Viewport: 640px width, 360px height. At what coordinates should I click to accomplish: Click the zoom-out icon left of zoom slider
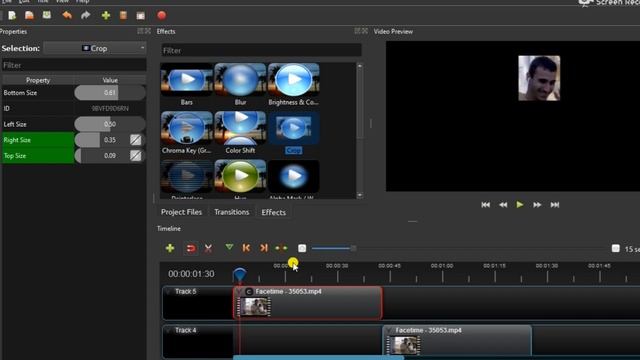coord(302,248)
